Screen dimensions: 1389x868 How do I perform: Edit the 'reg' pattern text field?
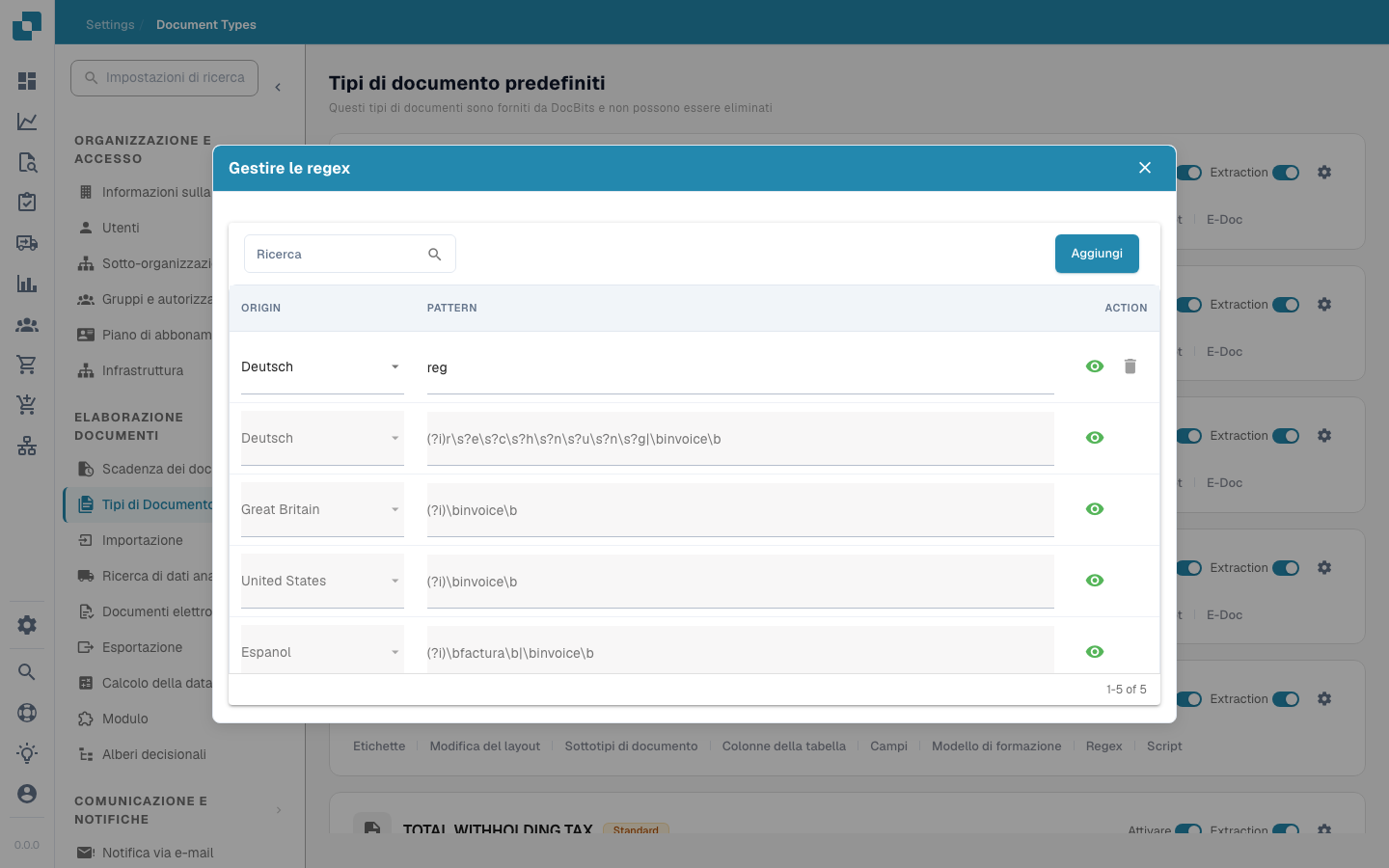coord(740,367)
